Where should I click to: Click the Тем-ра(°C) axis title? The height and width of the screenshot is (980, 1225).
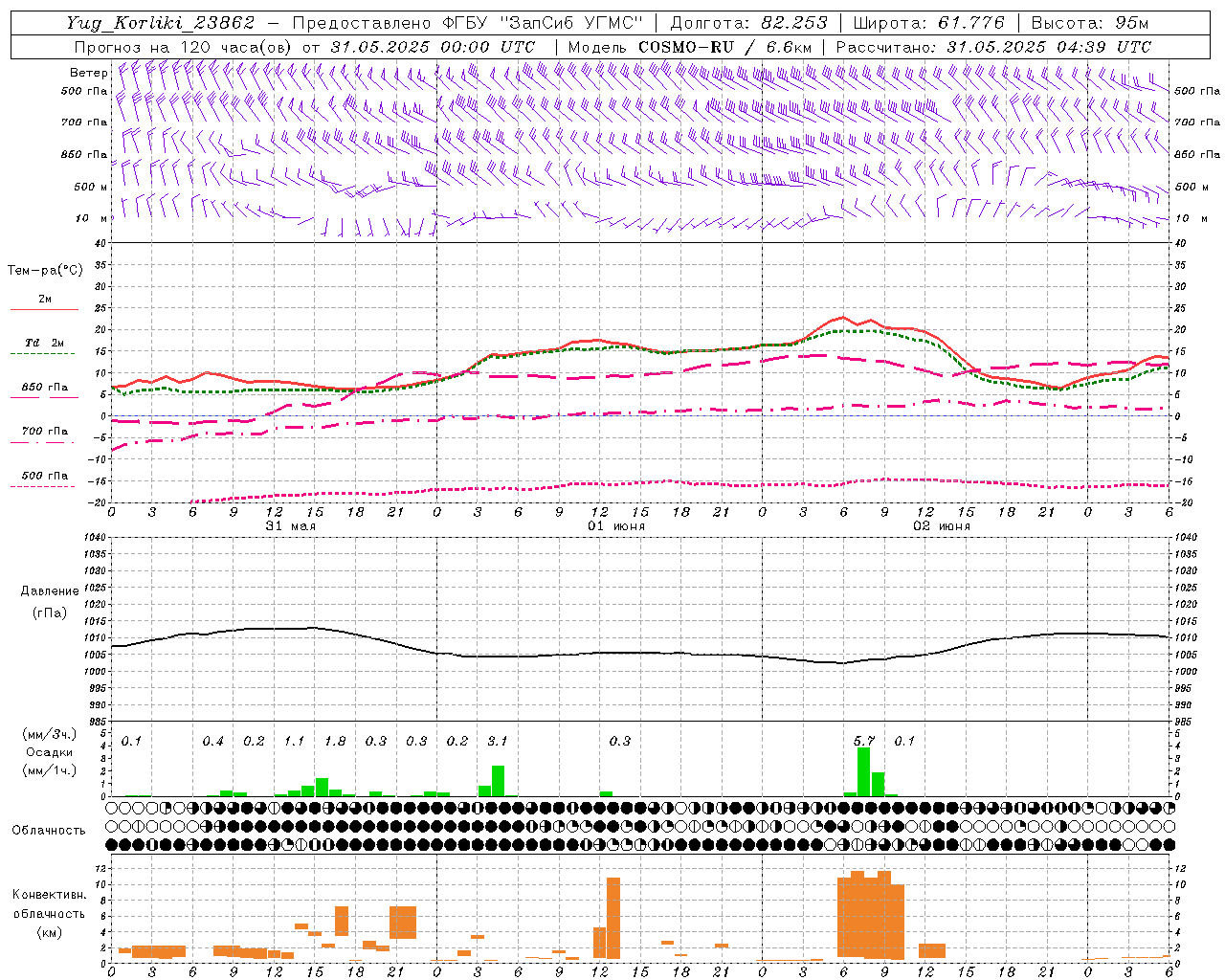(x=45, y=271)
